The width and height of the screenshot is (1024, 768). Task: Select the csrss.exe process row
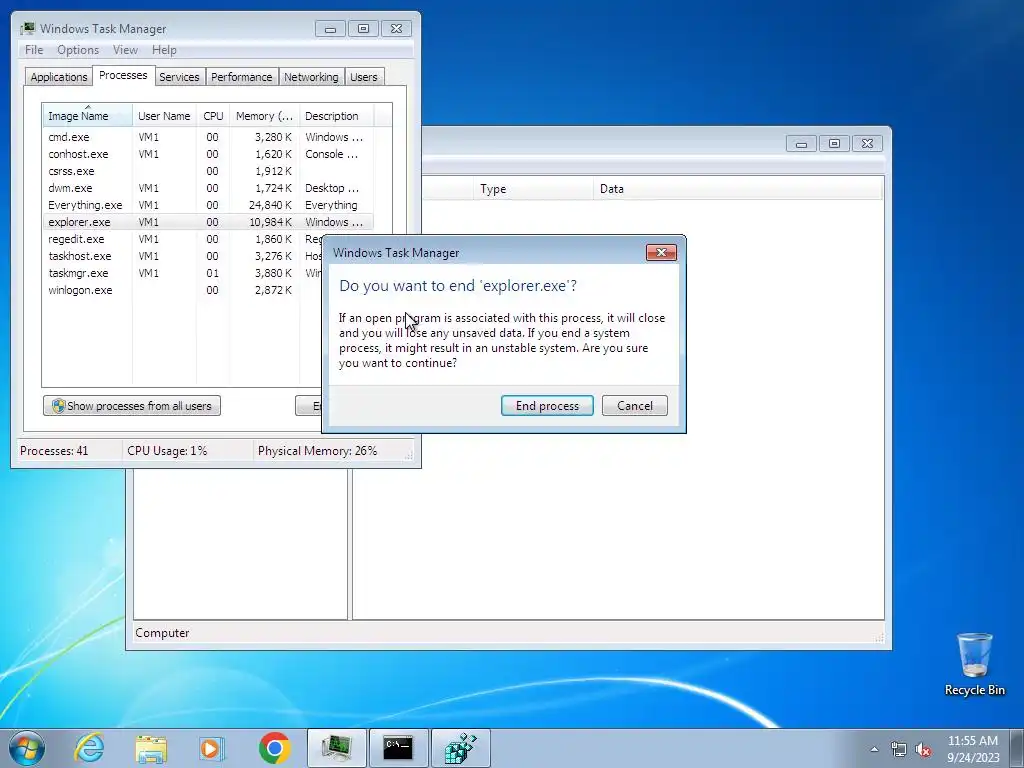[x=208, y=171]
